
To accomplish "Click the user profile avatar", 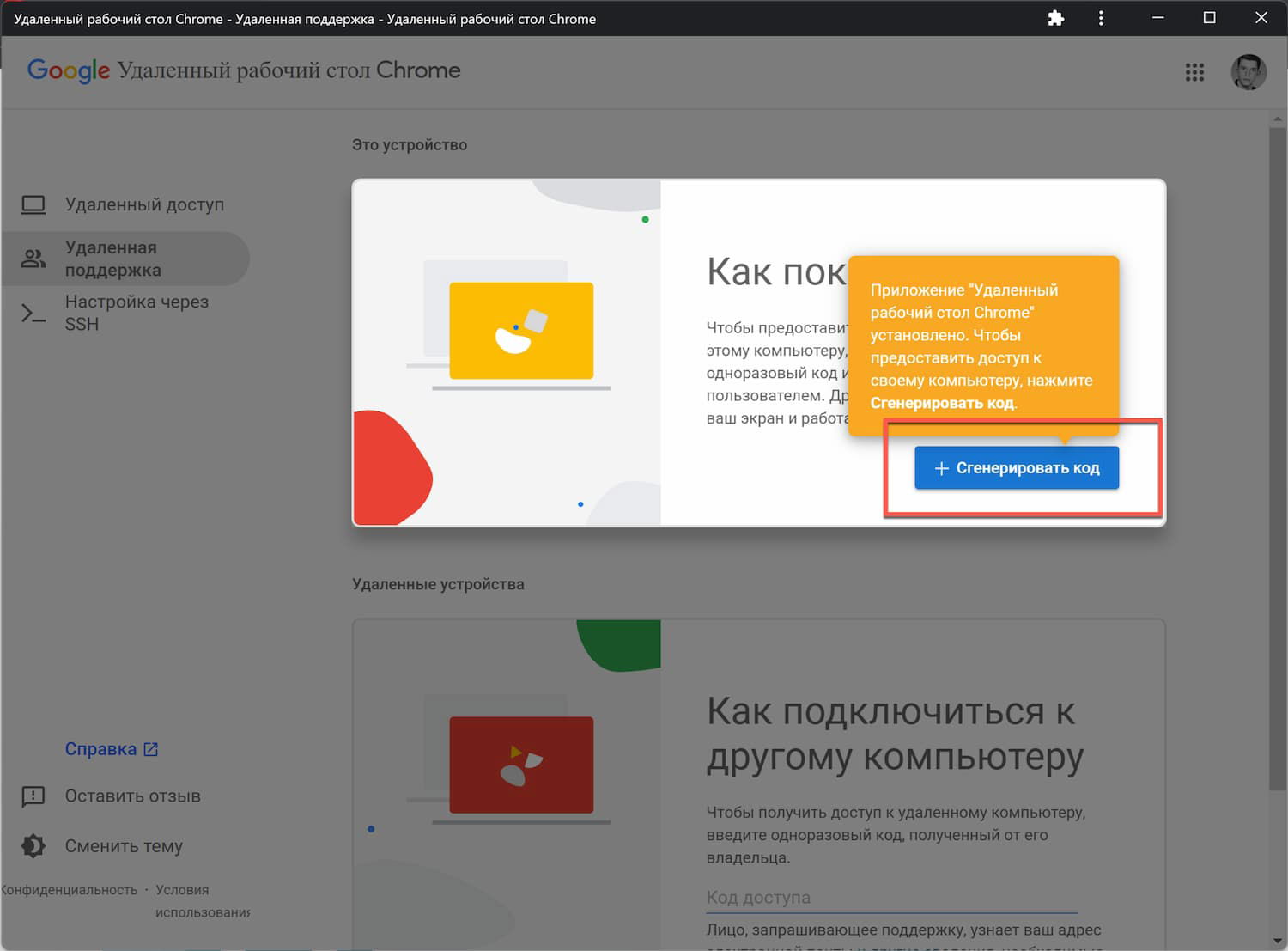I will click(1249, 72).
